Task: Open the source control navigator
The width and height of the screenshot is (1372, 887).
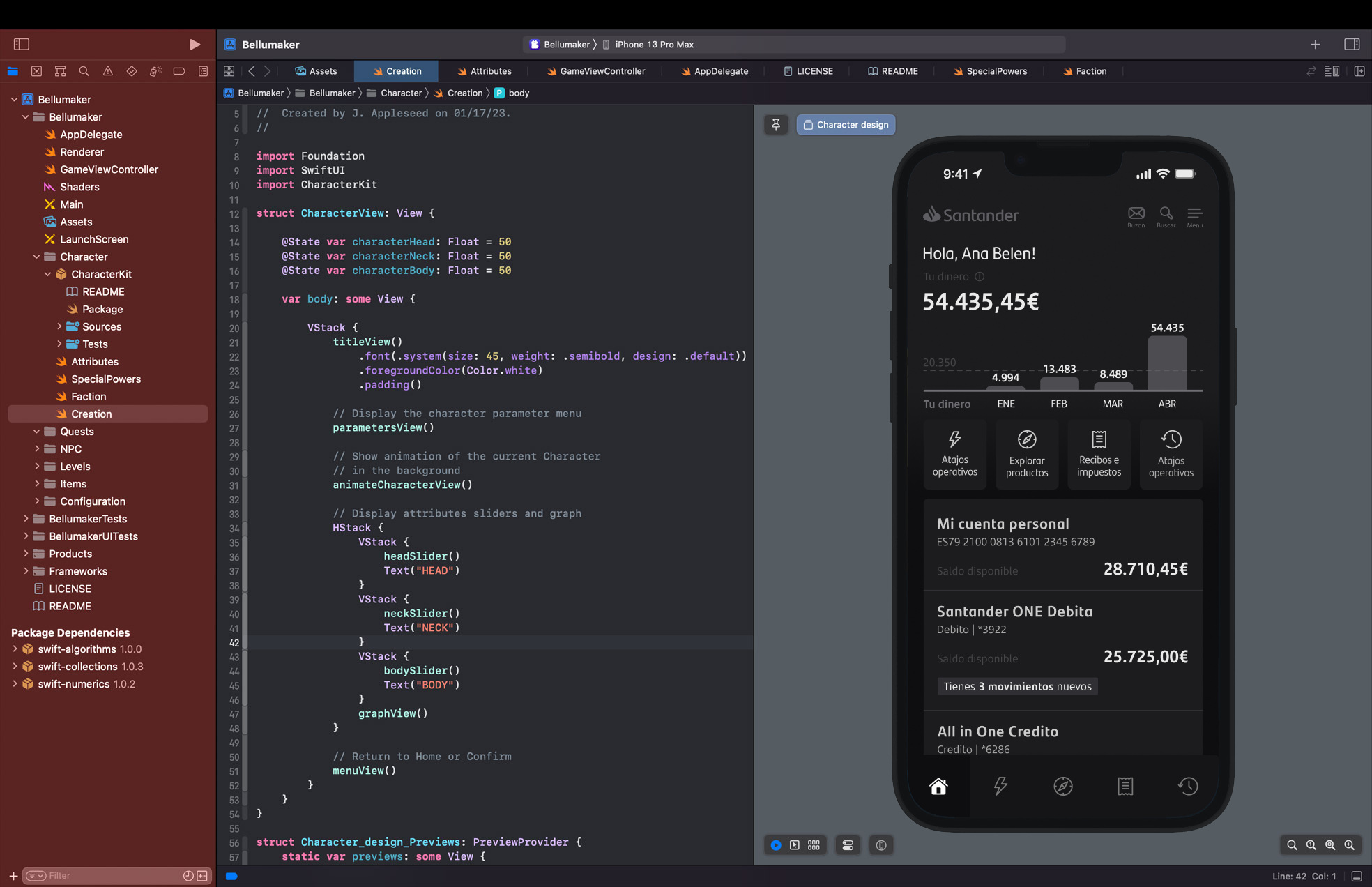Action: coord(36,71)
